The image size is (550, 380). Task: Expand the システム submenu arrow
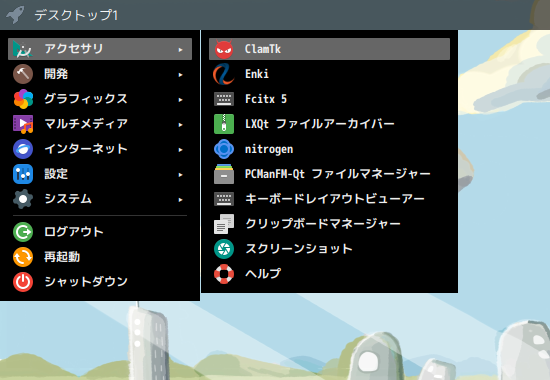coord(180,199)
